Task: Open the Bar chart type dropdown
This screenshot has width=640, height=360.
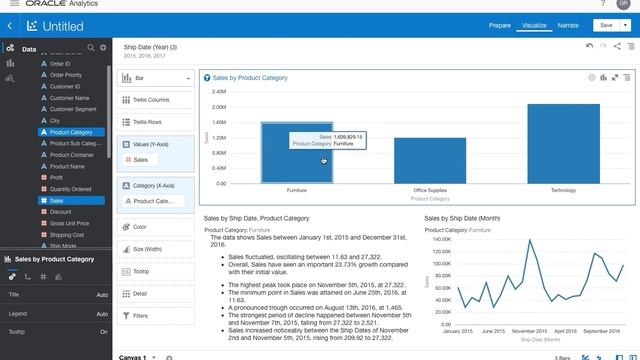Action: click(x=156, y=78)
